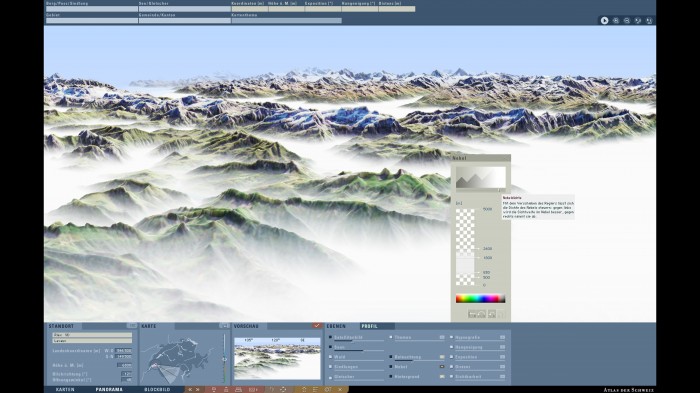This screenshot has width=700, height=393.
Task: Open the Beleuchtung settings icon
Action: tap(442, 357)
